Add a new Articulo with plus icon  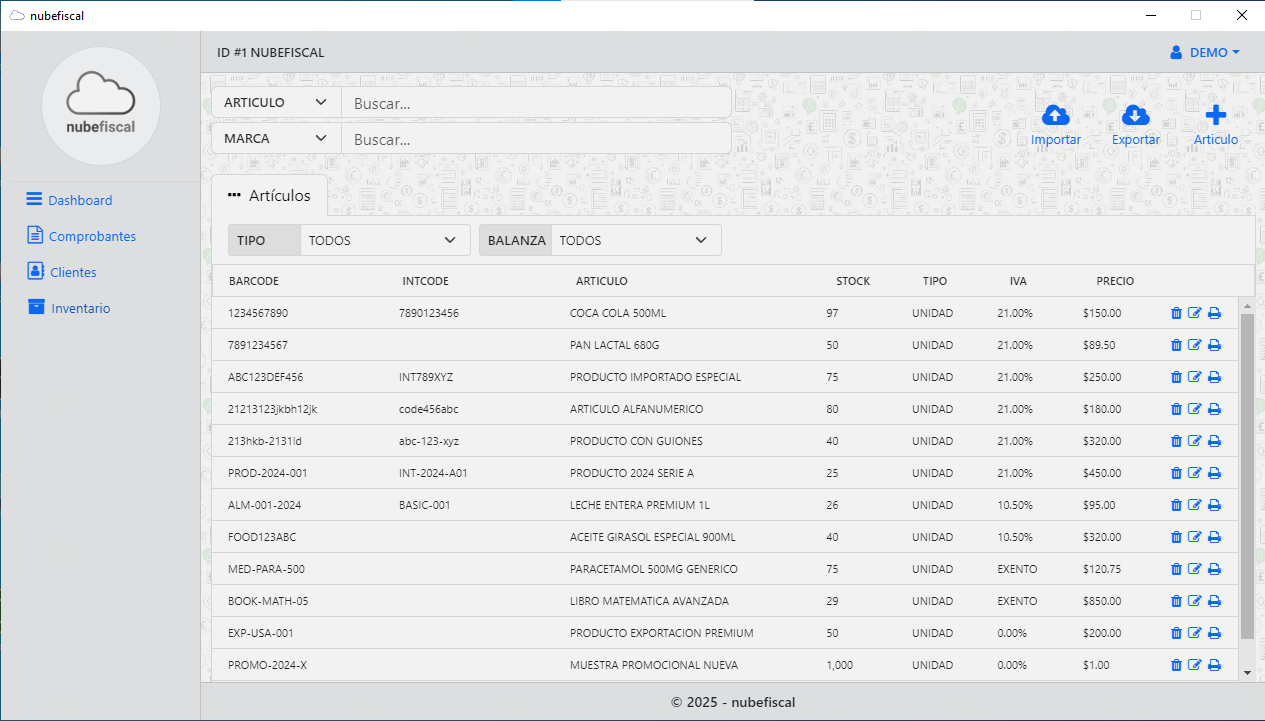[1215, 115]
